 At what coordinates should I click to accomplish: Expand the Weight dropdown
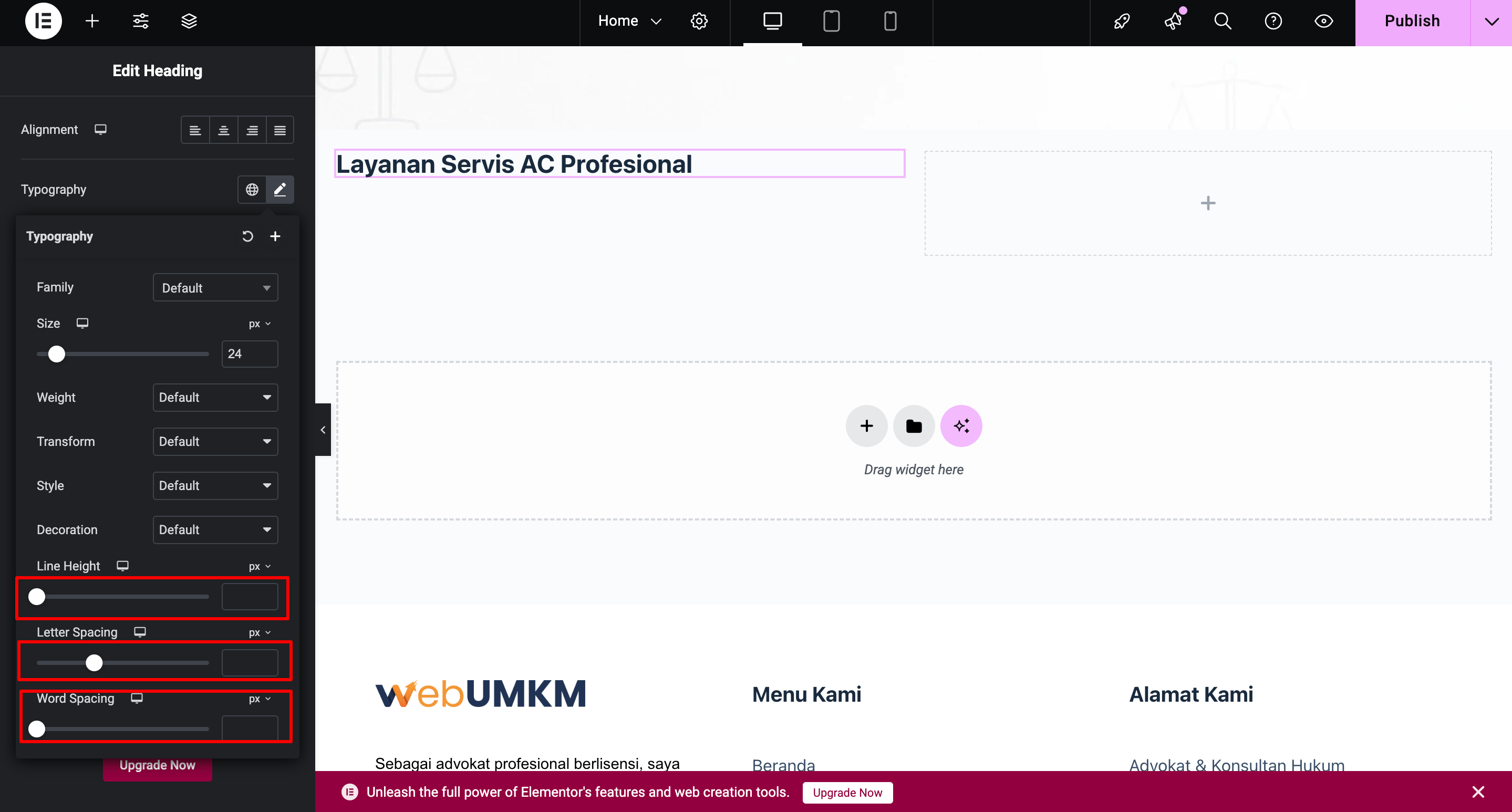(x=215, y=397)
